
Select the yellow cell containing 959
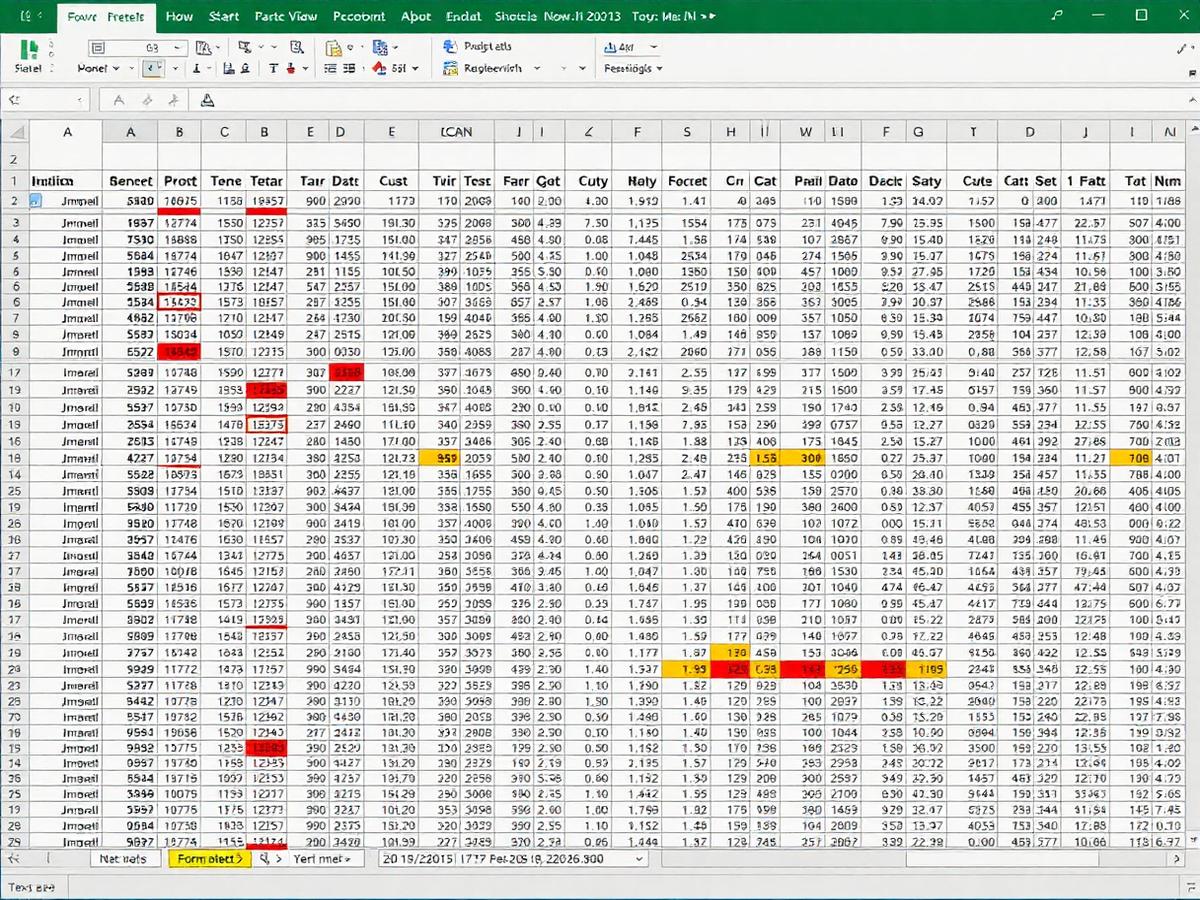tap(442, 457)
